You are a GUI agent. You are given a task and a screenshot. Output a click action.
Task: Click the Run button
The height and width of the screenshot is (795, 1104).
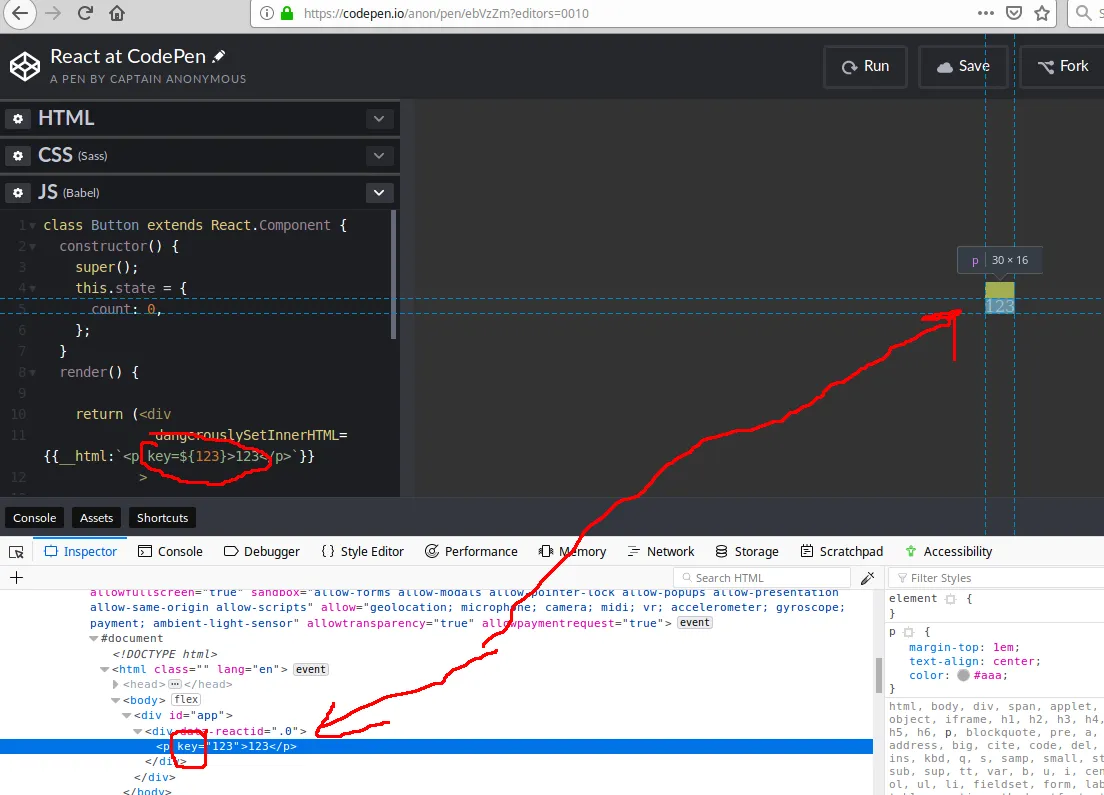(865, 66)
